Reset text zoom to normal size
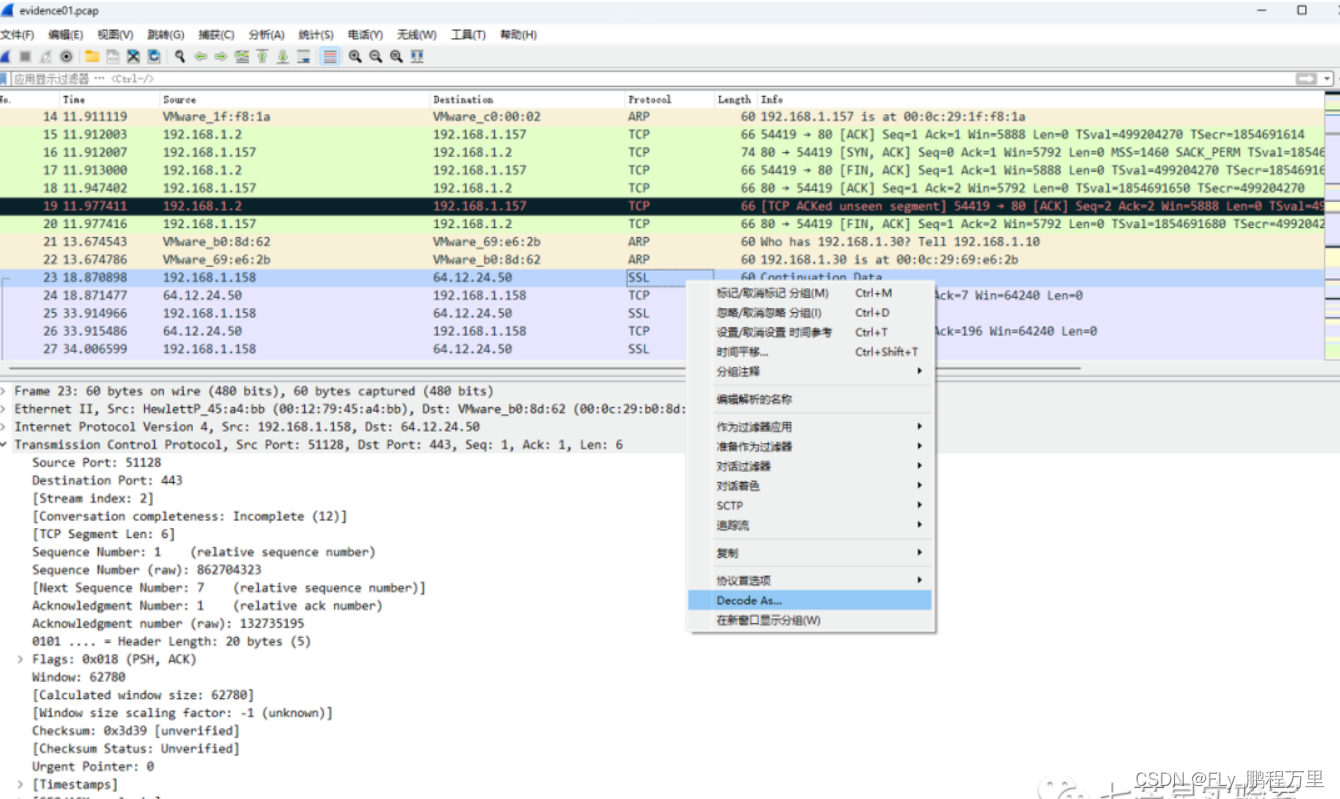This screenshot has width=1340, height=799. tap(397, 57)
